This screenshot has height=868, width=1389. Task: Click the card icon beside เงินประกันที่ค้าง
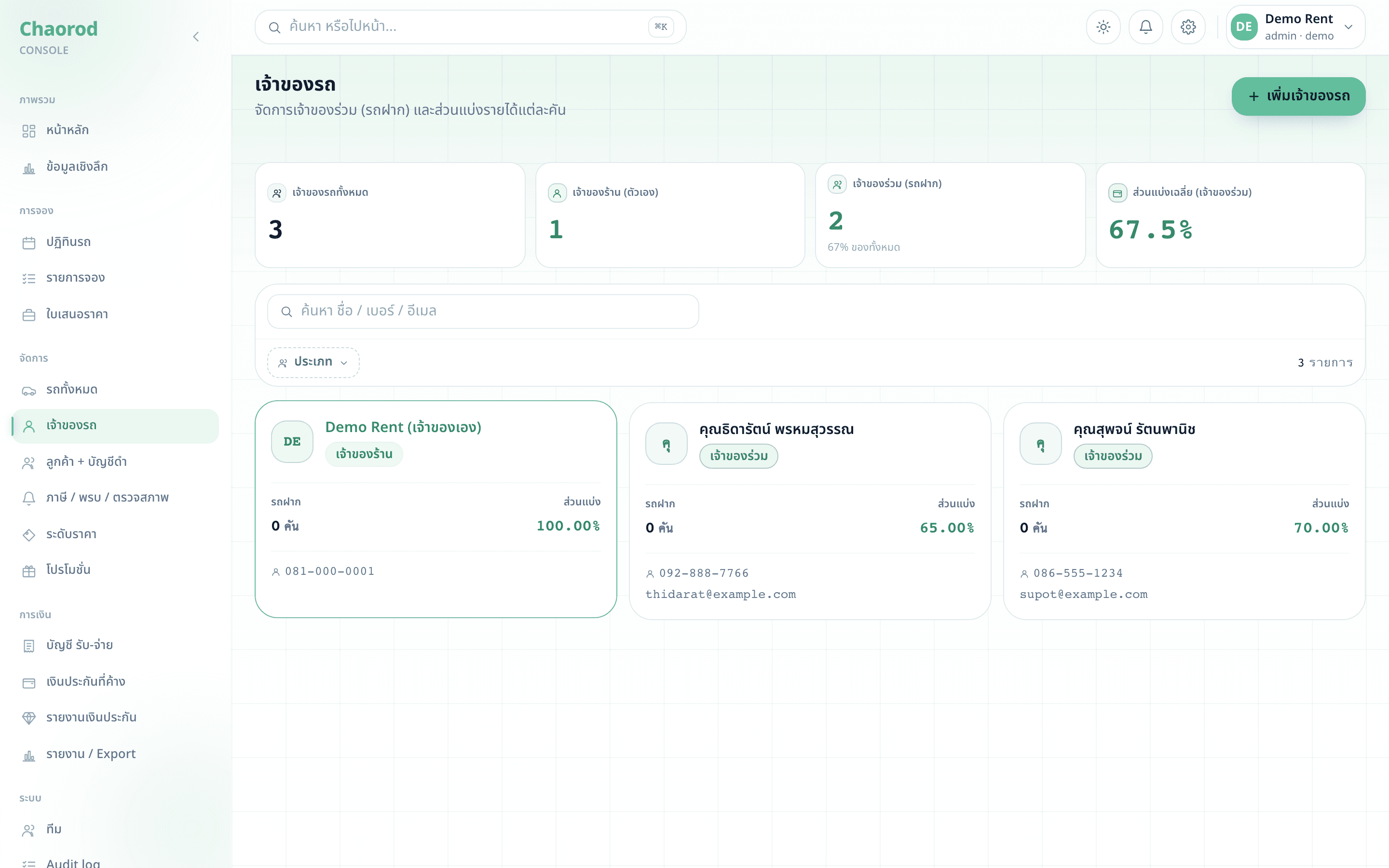click(x=29, y=682)
